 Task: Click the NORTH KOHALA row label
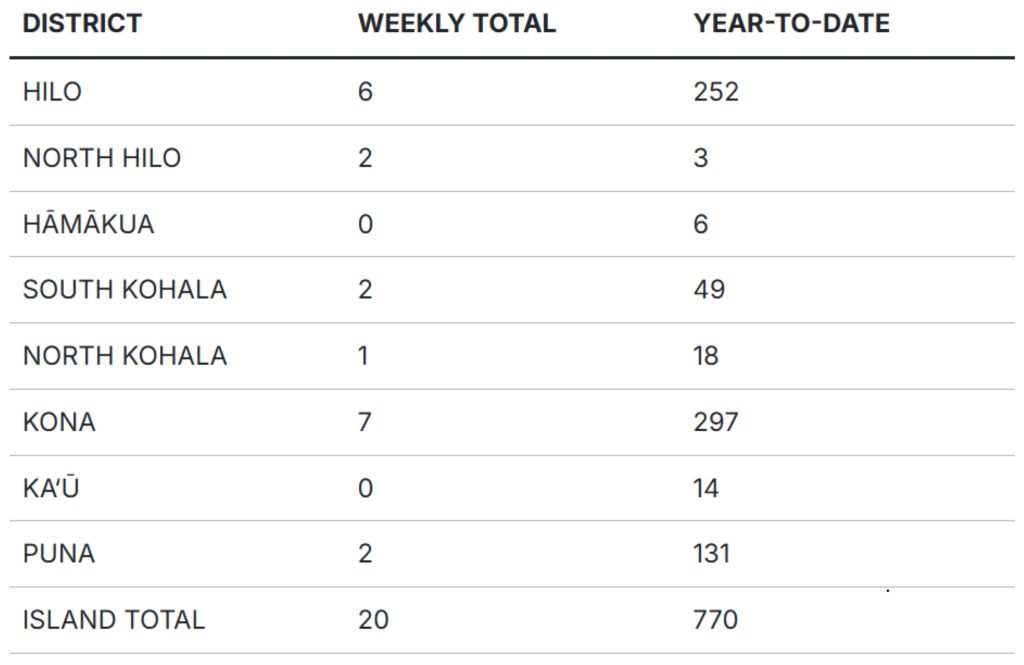[125, 356]
